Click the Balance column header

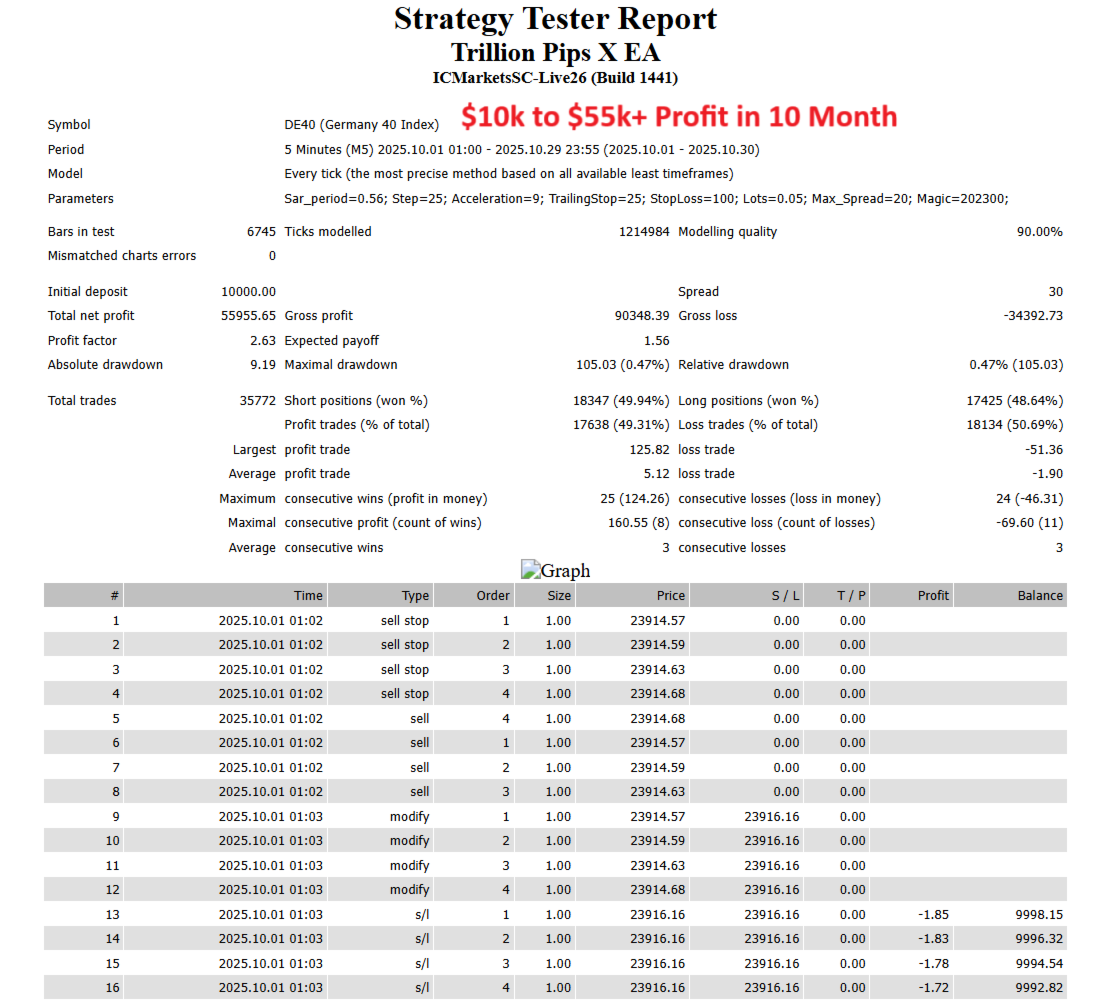(x=1040, y=595)
